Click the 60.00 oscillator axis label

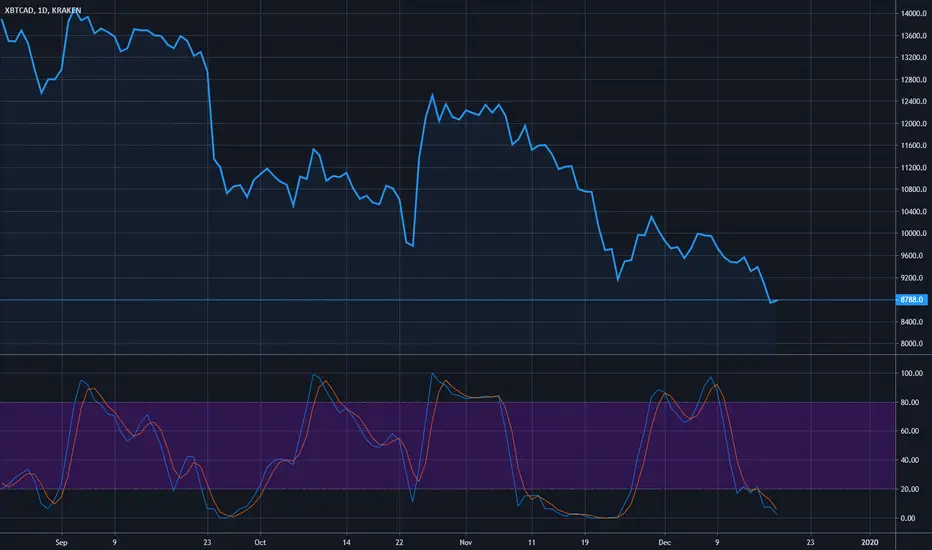(912, 431)
